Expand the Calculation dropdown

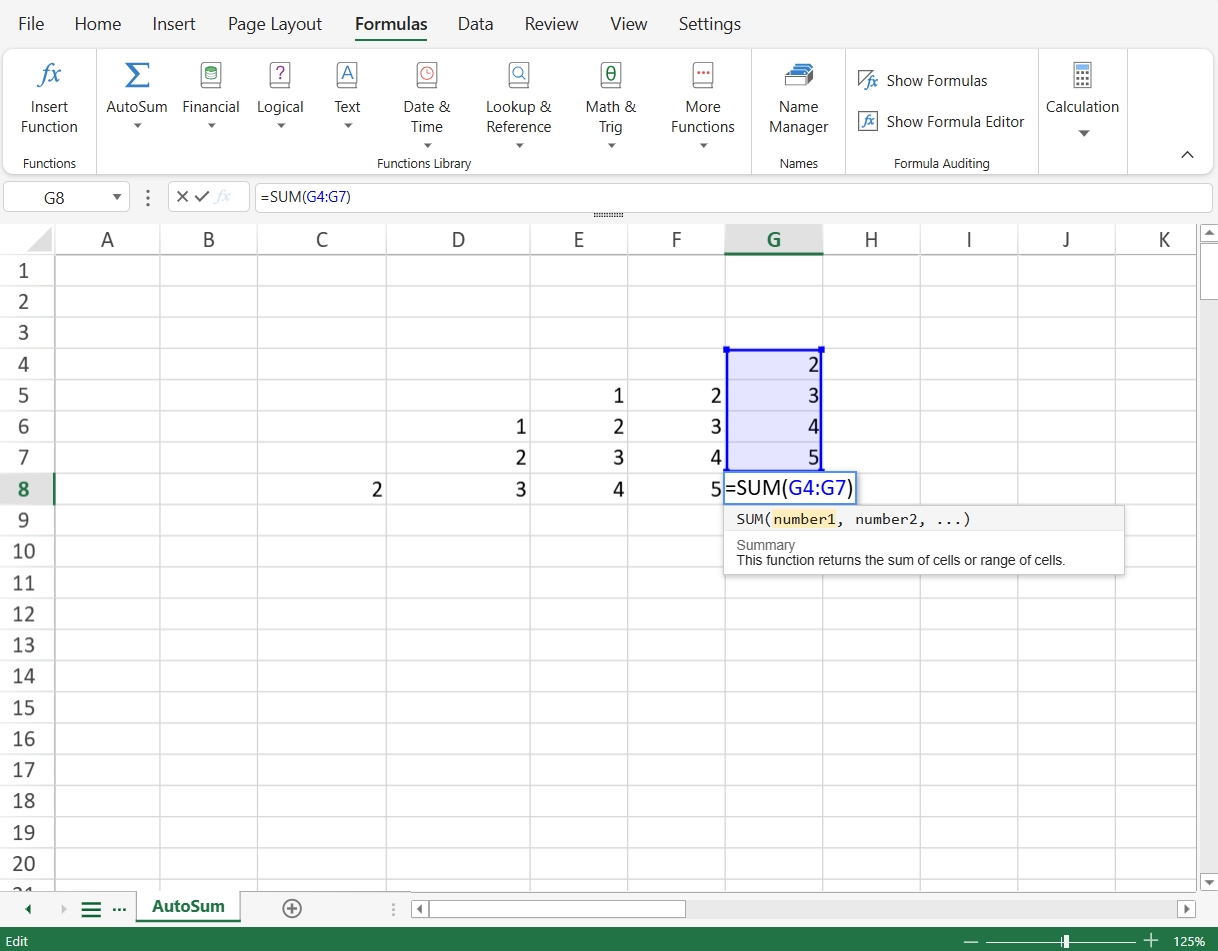(x=1083, y=133)
